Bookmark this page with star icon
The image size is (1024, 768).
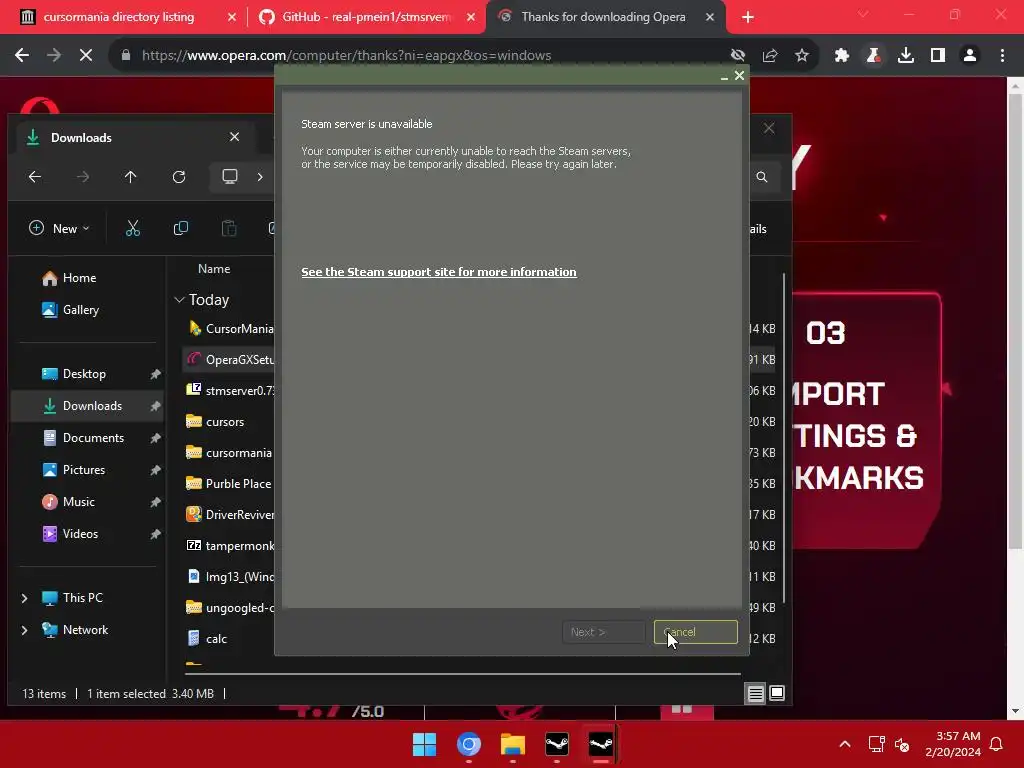point(802,56)
